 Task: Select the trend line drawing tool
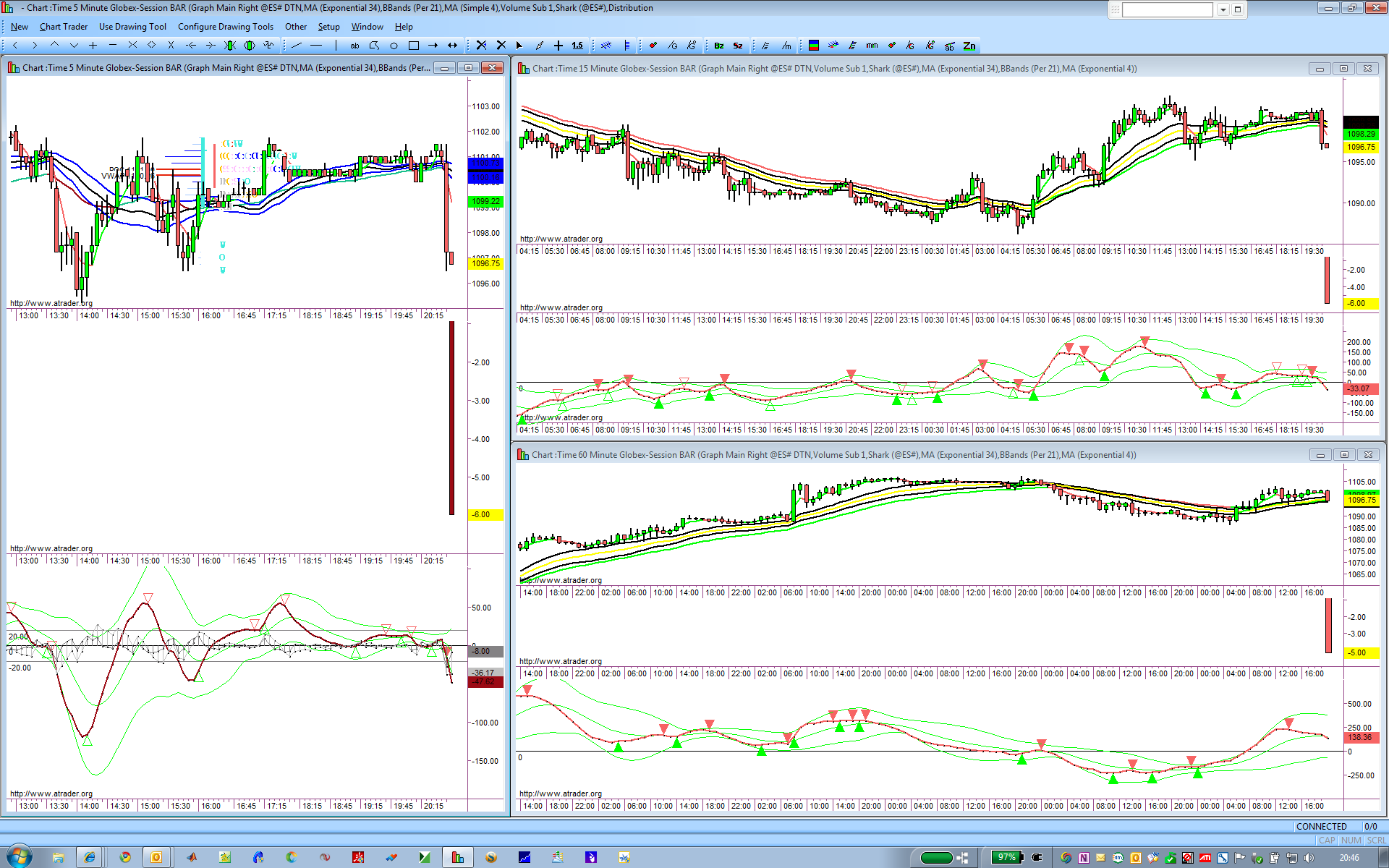pyautogui.click(x=297, y=46)
